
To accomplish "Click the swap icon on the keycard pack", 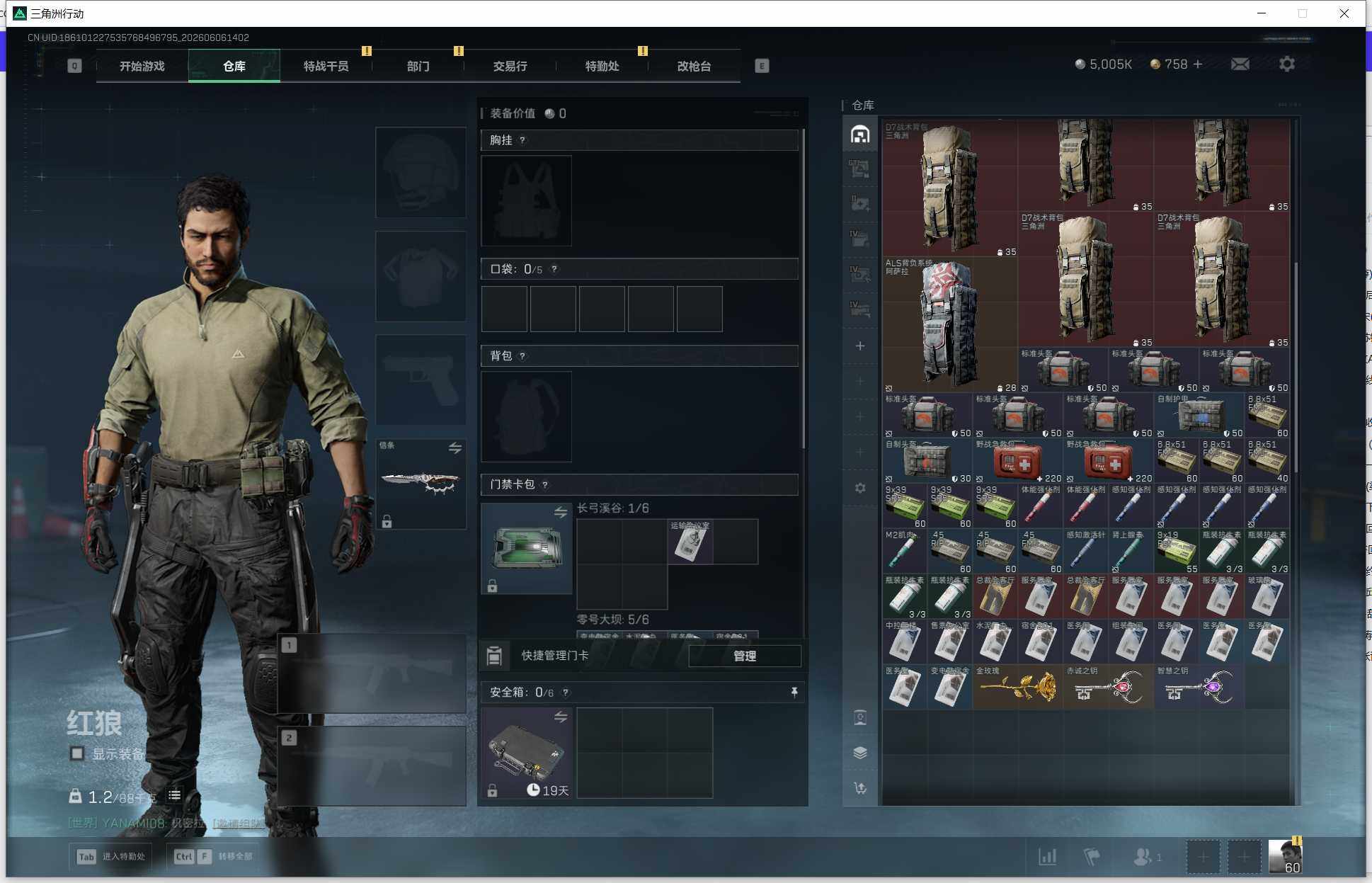I will tap(561, 512).
